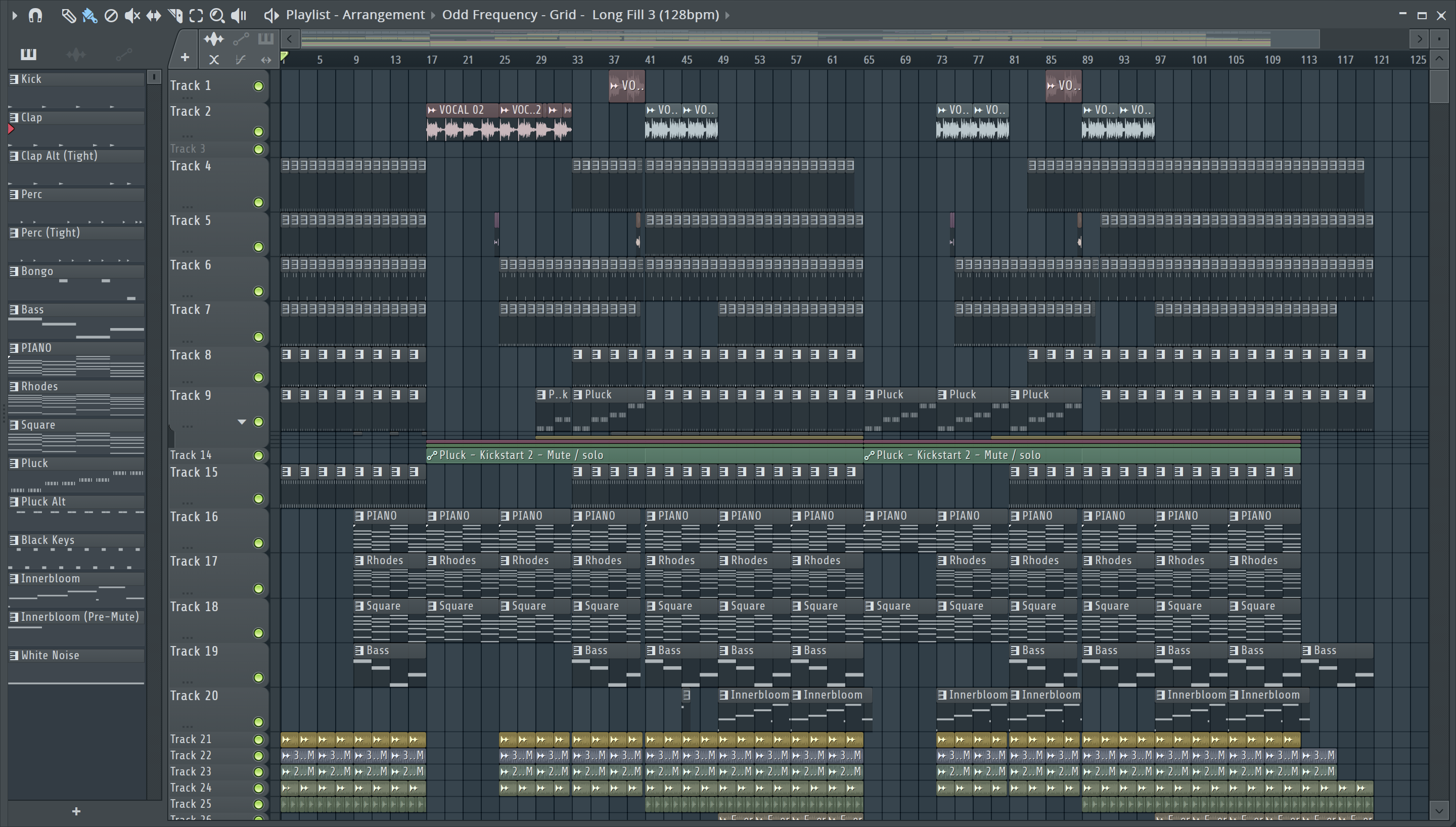Click bar 33 on the timeline ruler
This screenshot has width=1456, height=827.
577,60
